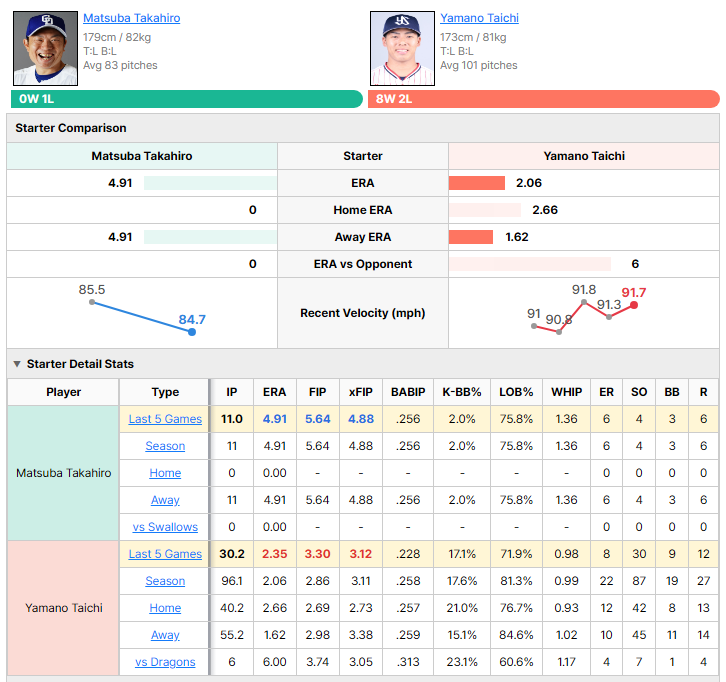The width and height of the screenshot is (726, 682).
Task: Open Yamano's Season stats link
Action: [165, 581]
